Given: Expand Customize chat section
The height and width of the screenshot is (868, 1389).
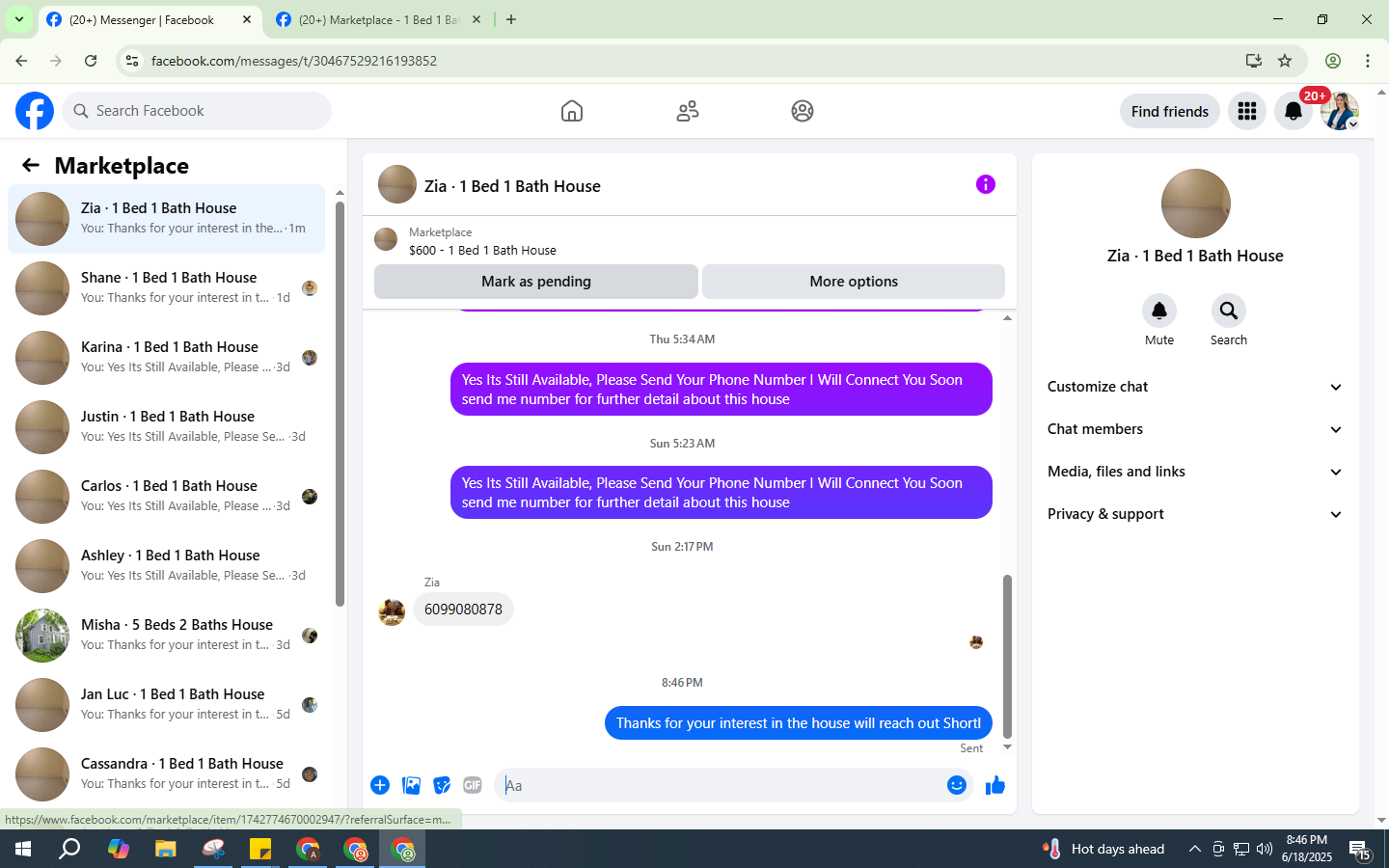Looking at the screenshot, I should [x=1195, y=387].
